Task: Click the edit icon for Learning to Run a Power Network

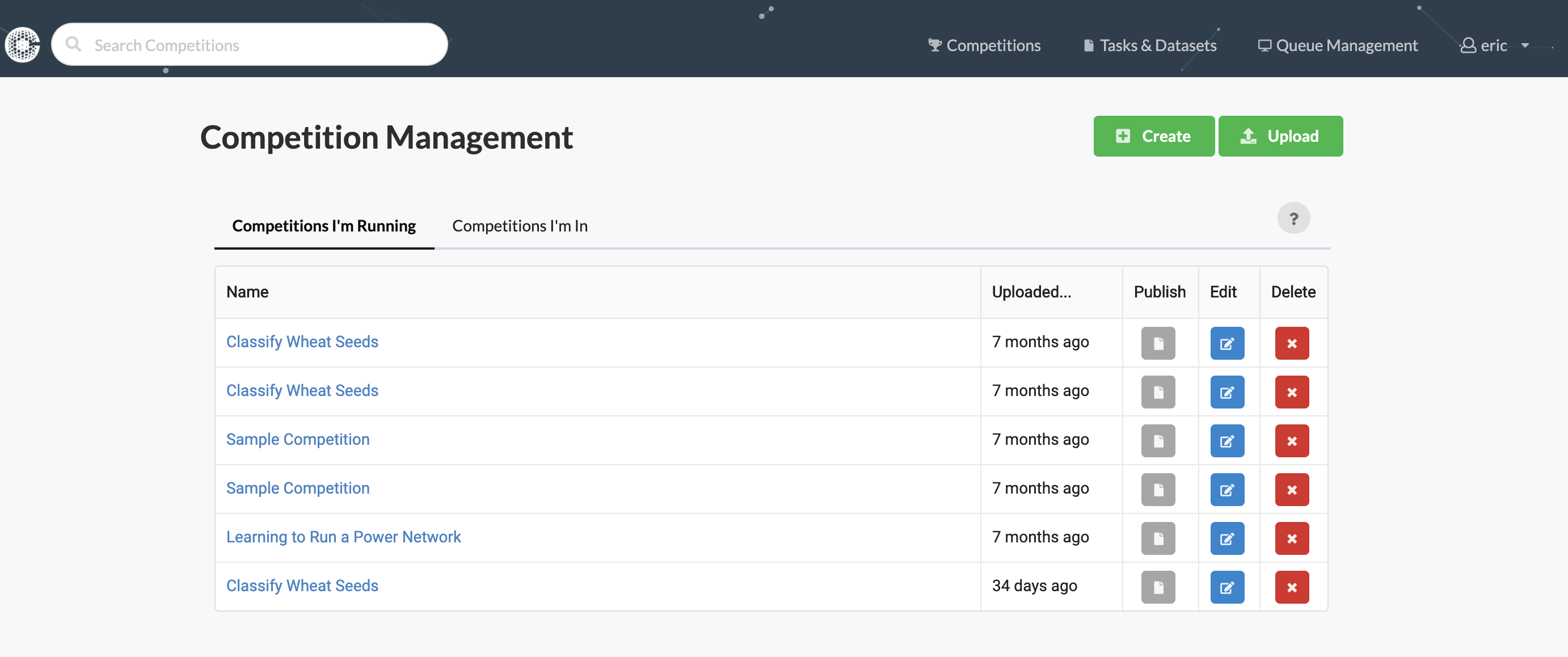Action: pos(1227,538)
